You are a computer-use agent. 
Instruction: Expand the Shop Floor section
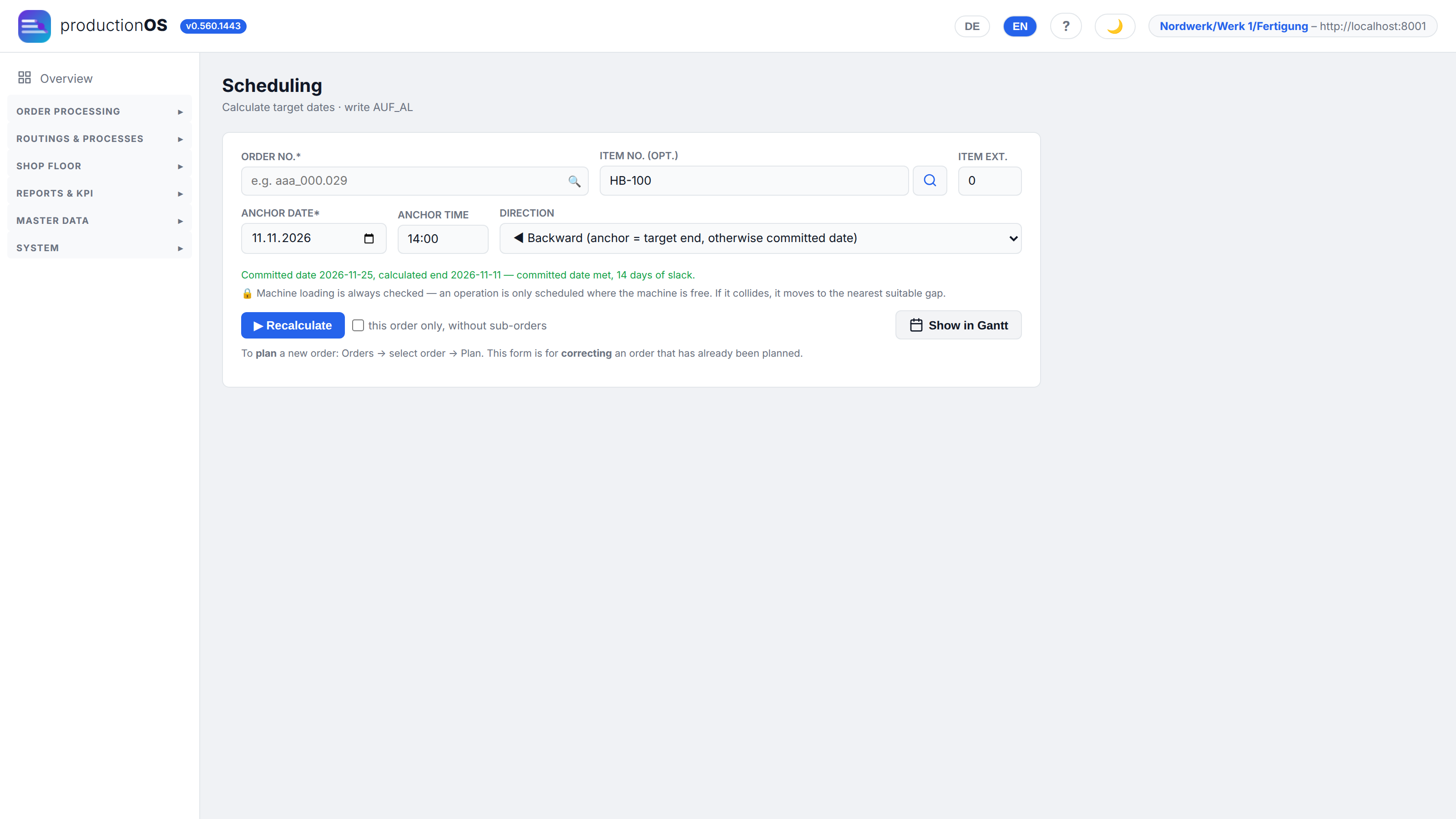click(100, 166)
